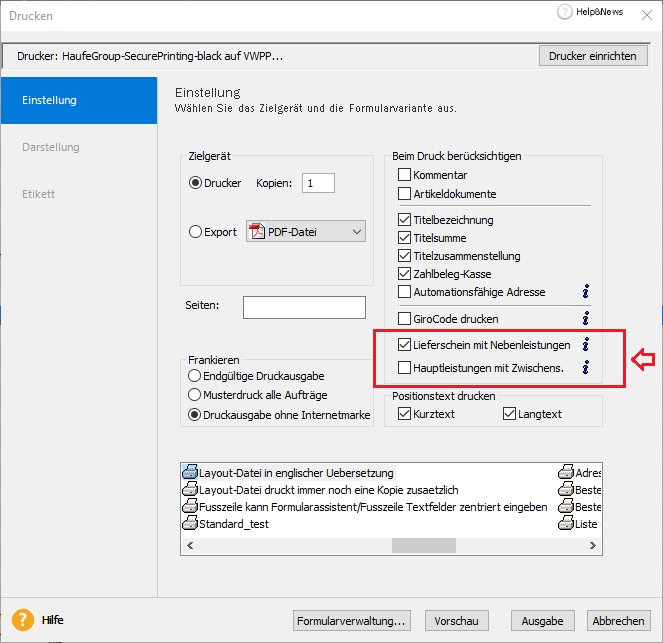Click right arrow of layout list scrollbar

(593, 545)
